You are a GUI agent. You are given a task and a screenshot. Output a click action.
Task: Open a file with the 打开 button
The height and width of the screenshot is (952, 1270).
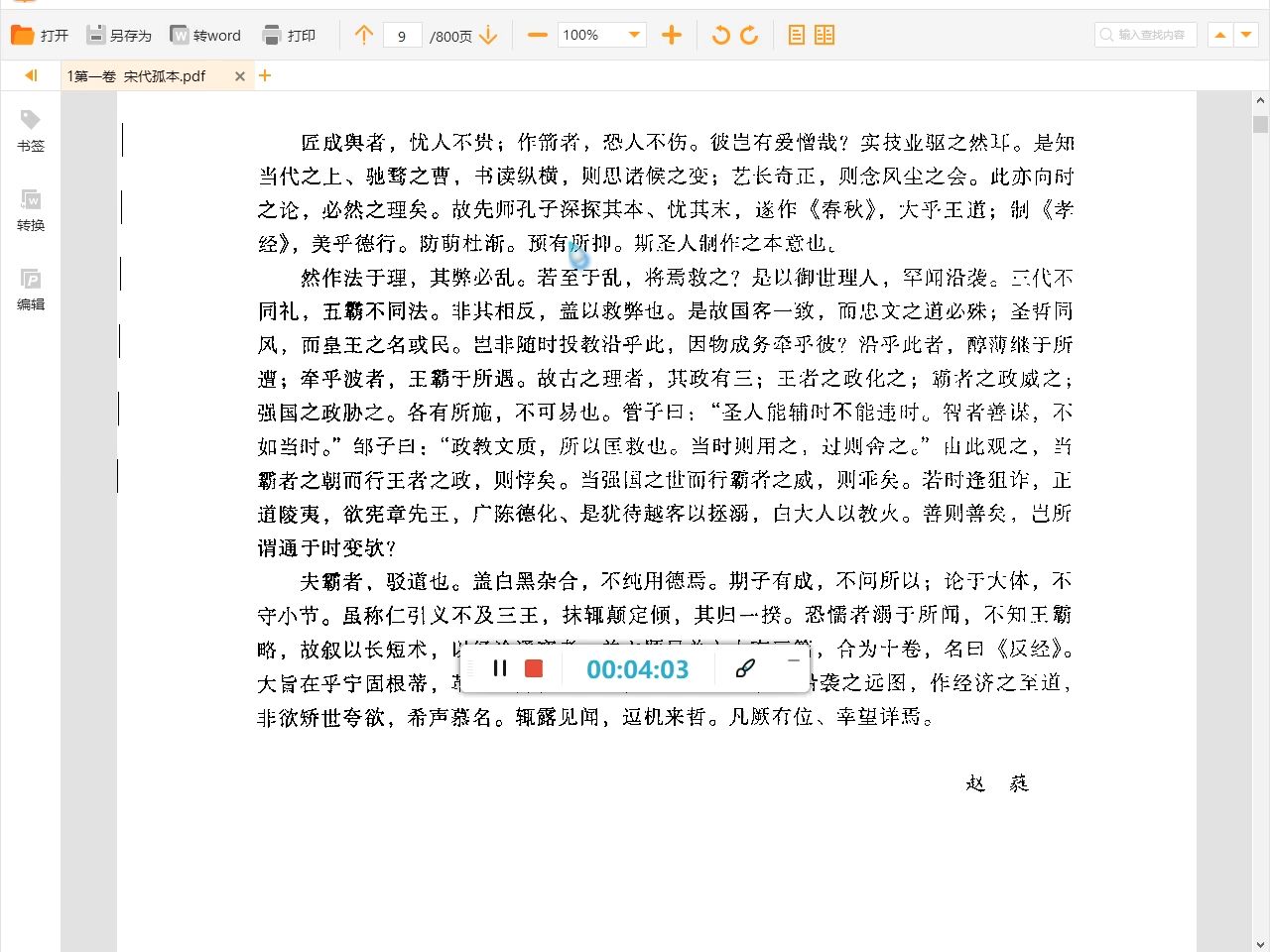point(40,35)
